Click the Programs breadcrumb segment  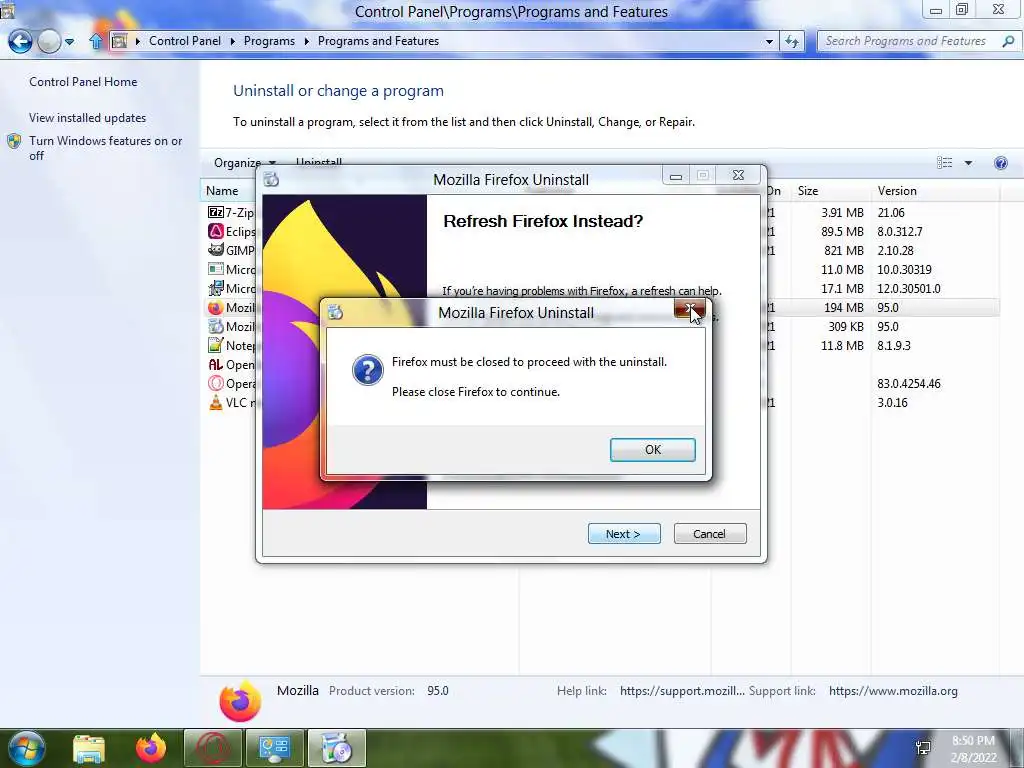269,40
